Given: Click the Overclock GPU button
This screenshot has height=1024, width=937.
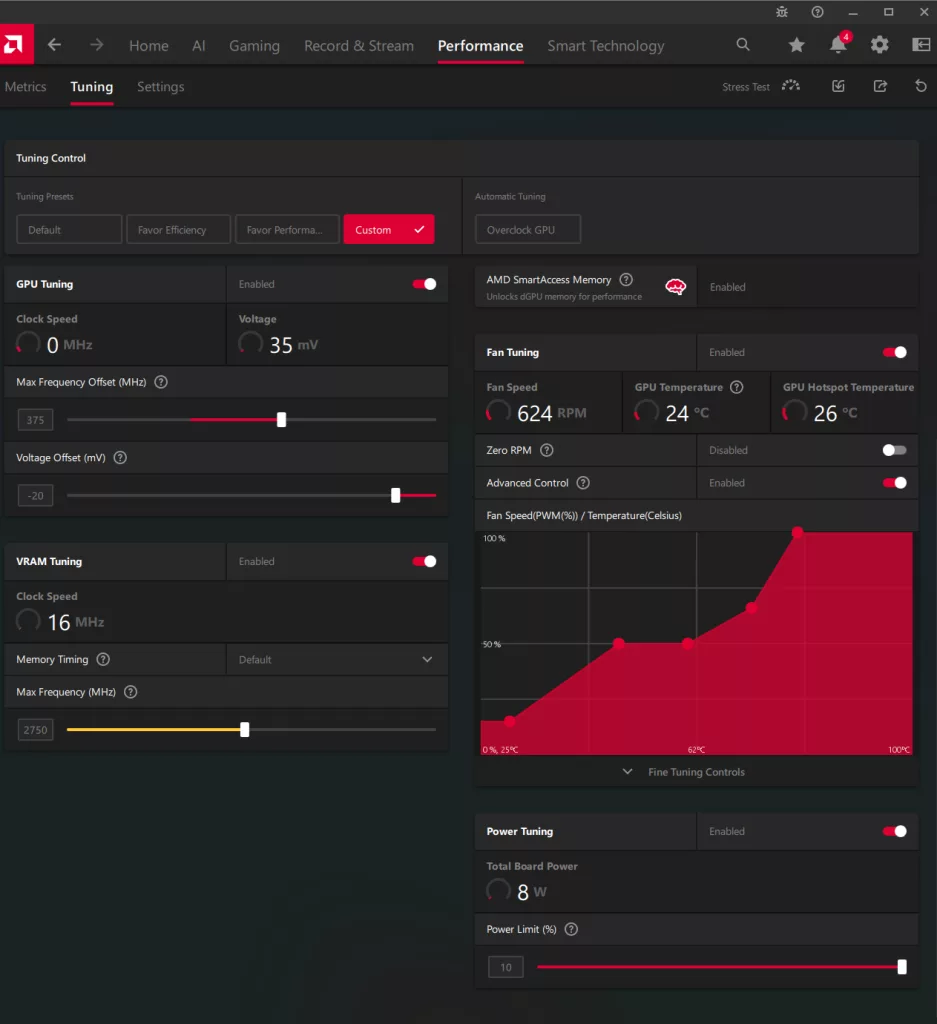Looking at the screenshot, I should coord(528,229).
